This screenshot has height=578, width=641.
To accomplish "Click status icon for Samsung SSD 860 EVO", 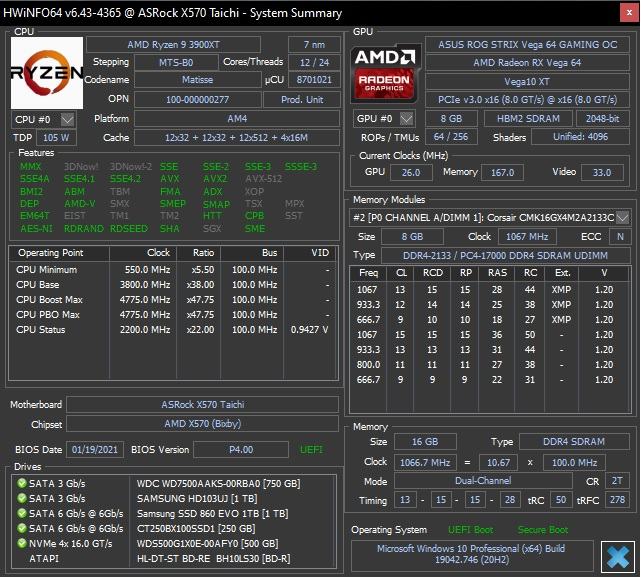I will [22, 513].
